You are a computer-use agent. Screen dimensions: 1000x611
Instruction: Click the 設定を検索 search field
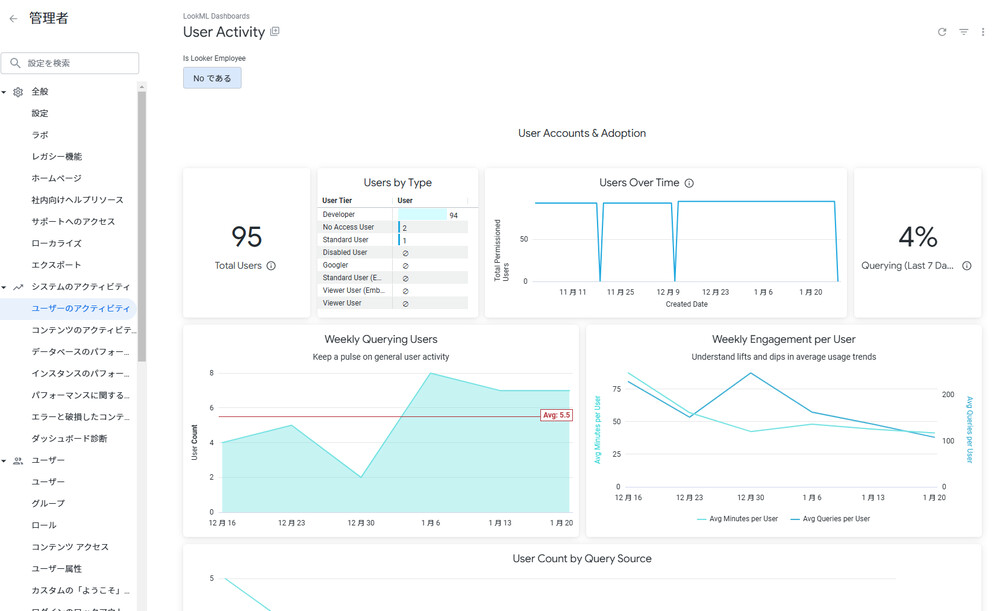pyautogui.click(x=70, y=63)
